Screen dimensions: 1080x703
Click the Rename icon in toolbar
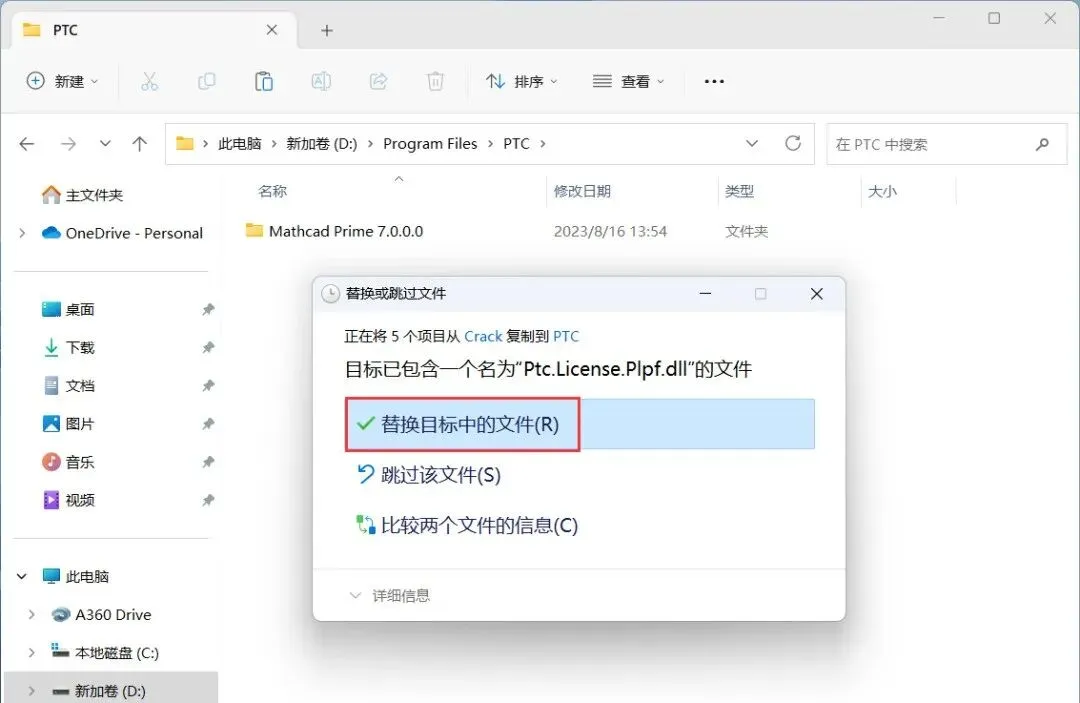(321, 81)
